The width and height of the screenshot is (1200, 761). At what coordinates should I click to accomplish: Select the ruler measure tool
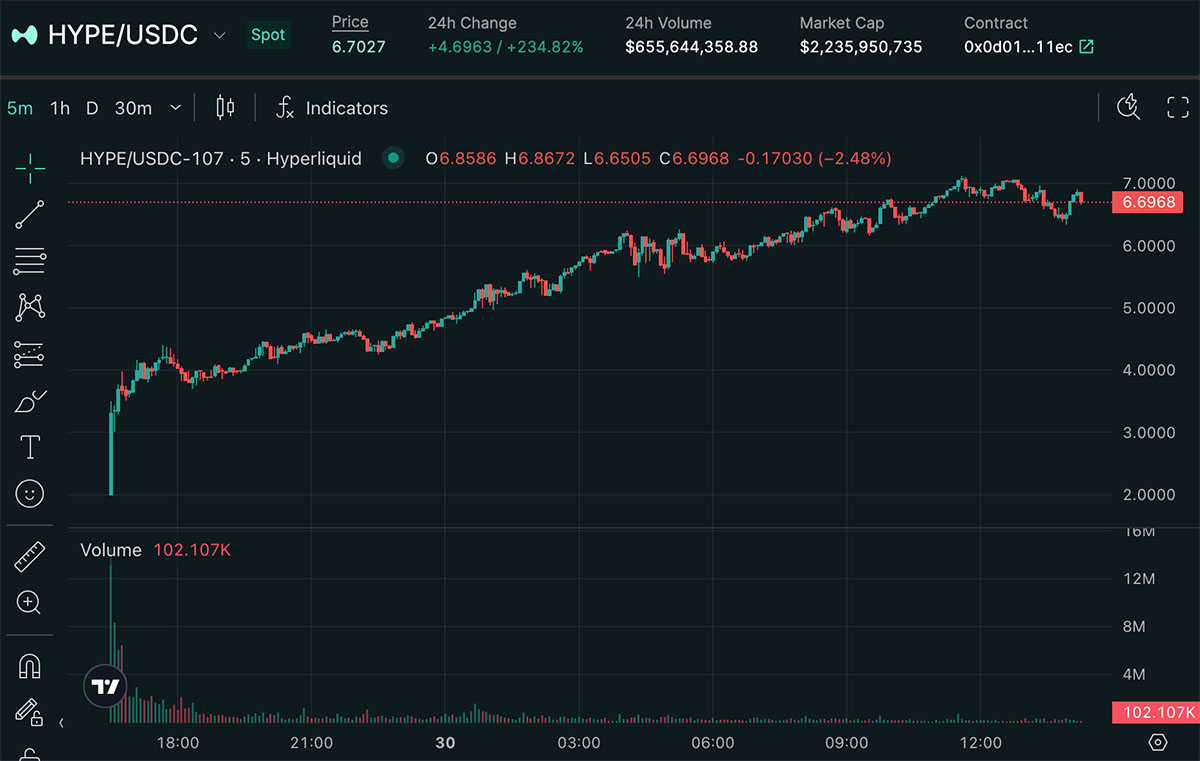coord(30,557)
